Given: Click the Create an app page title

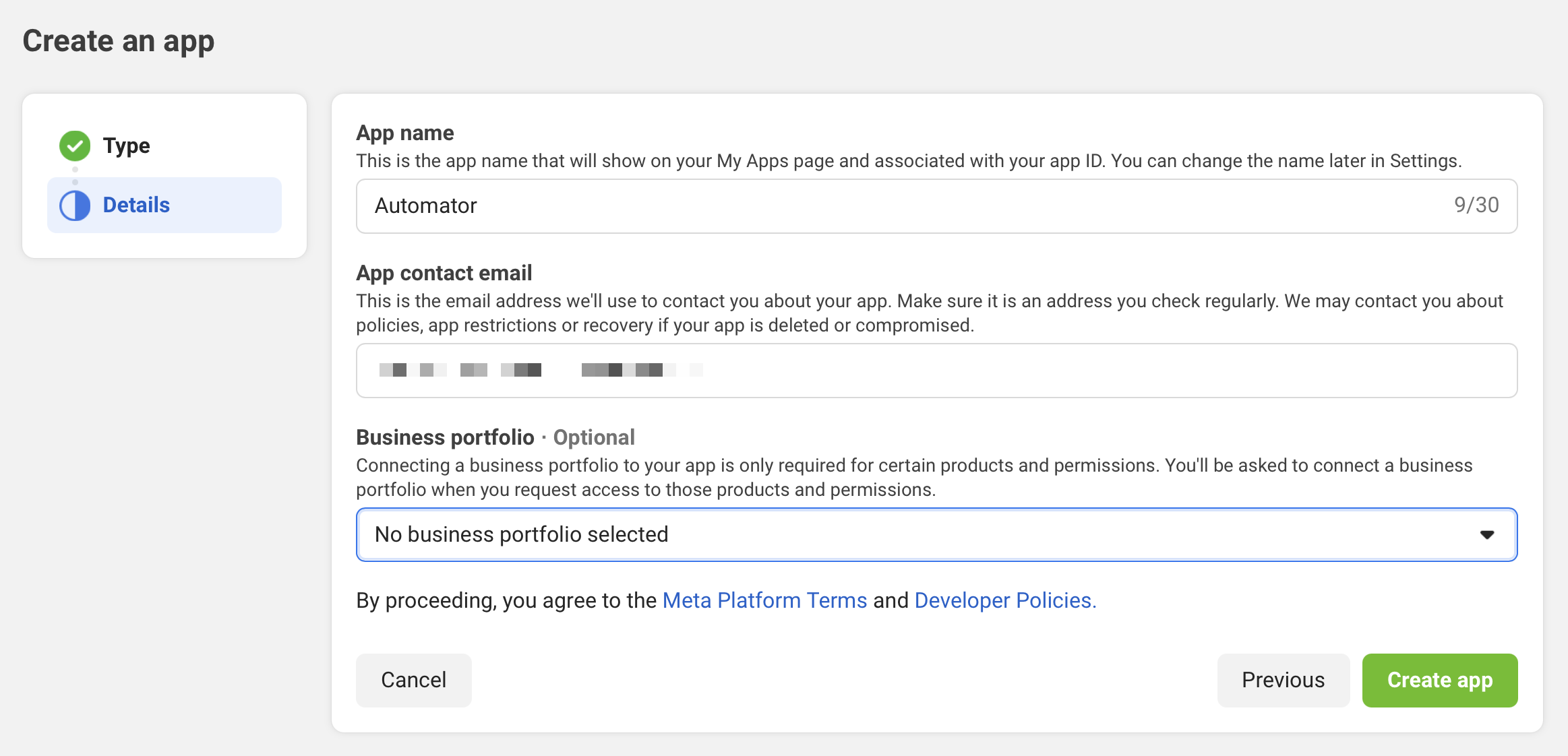Looking at the screenshot, I should pos(119,41).
